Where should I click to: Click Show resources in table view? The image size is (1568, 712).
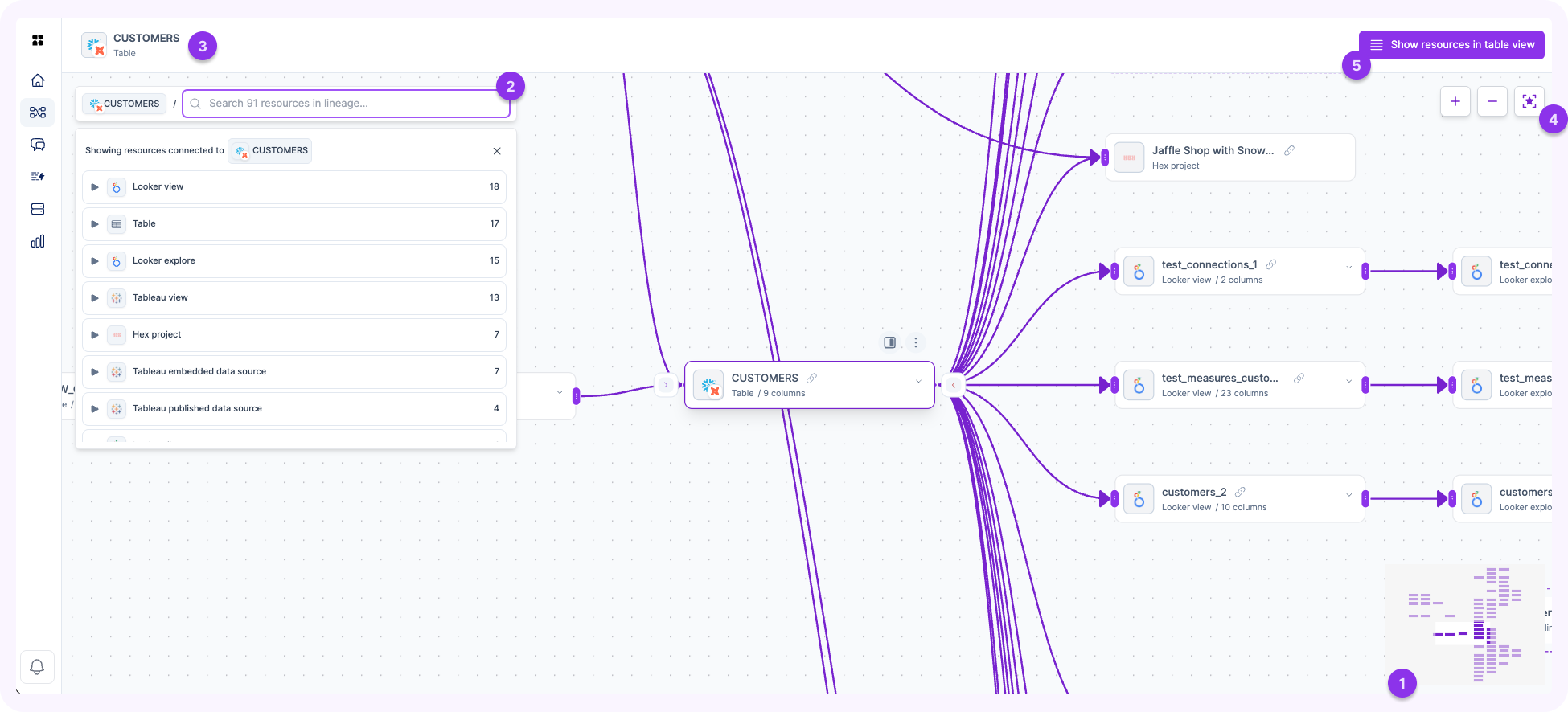[x=1451, y=45]
